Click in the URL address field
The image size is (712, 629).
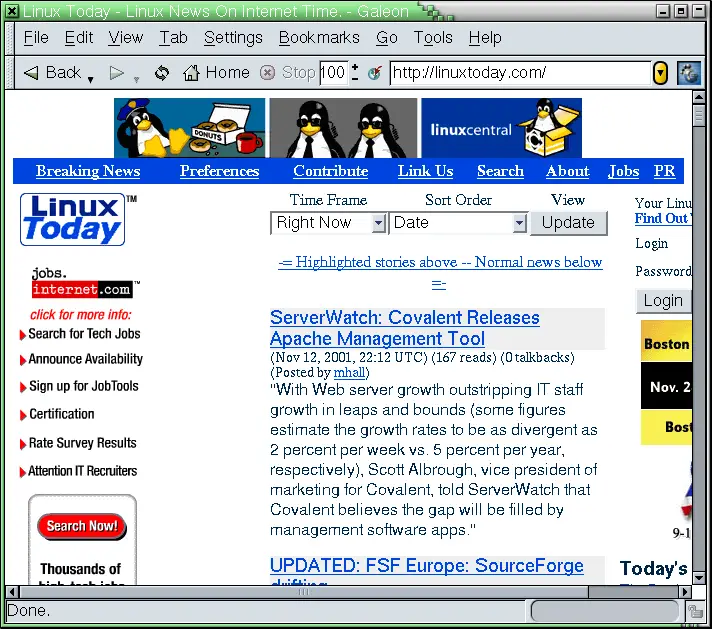pyautogui.click(x=518, y=72)
